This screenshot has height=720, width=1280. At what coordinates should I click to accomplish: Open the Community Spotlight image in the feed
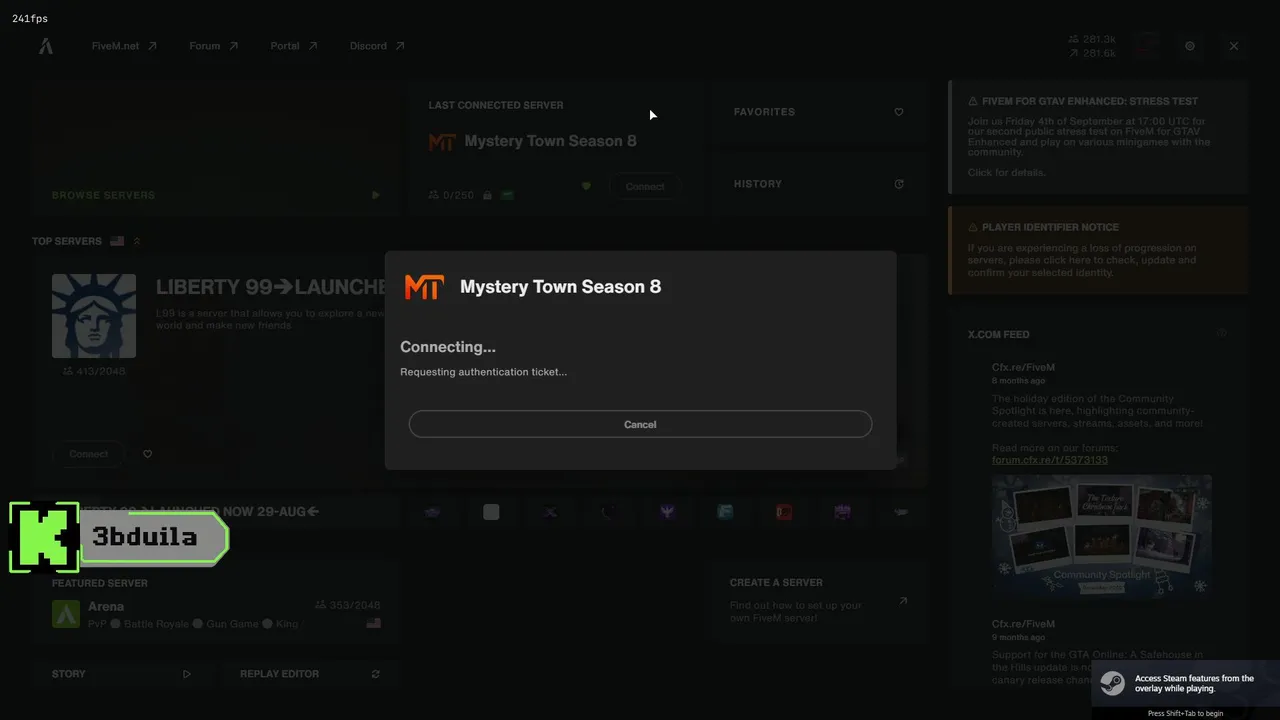(x=1102, y=537)
